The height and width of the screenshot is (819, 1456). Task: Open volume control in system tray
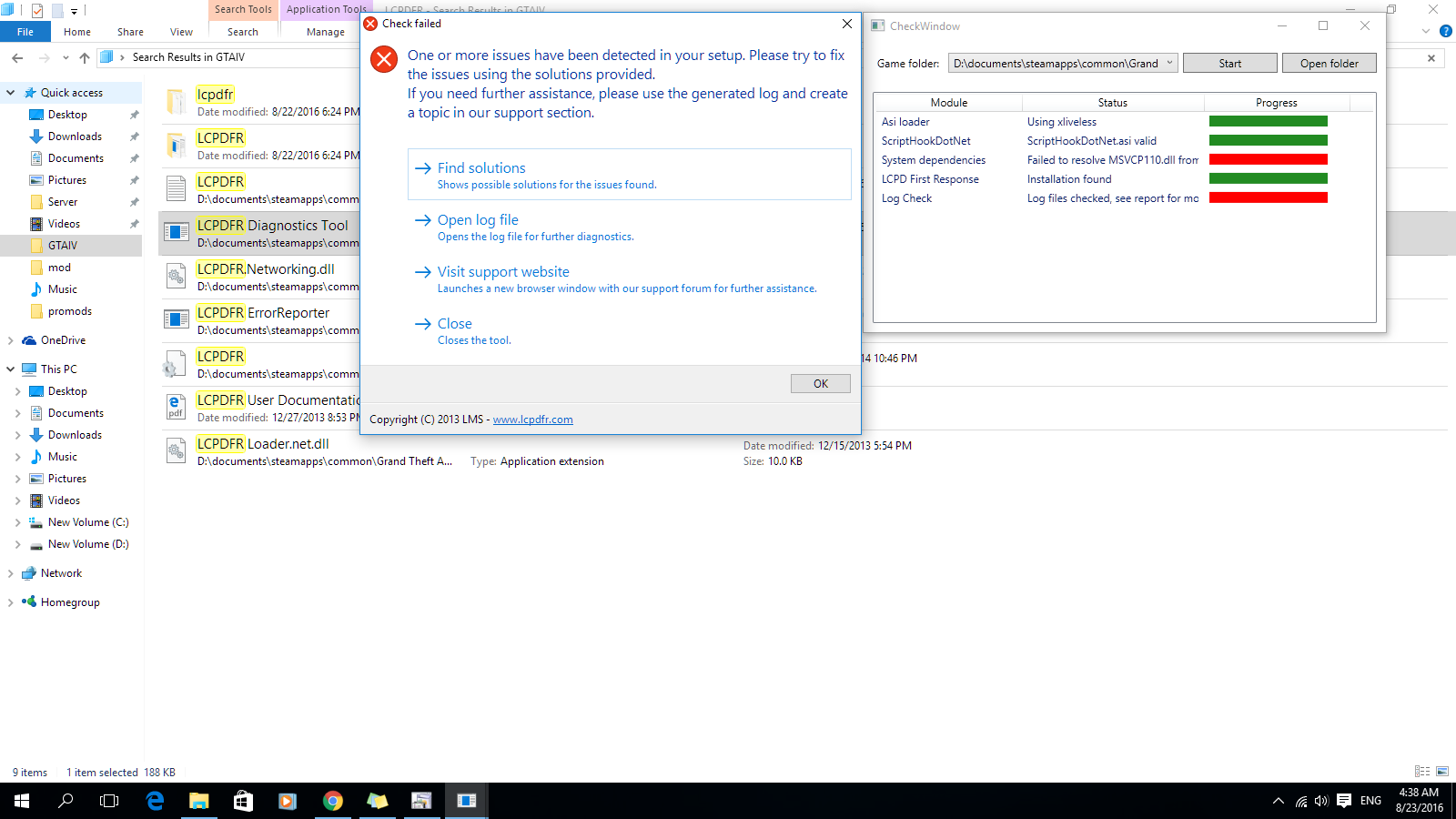[1321, 801]
